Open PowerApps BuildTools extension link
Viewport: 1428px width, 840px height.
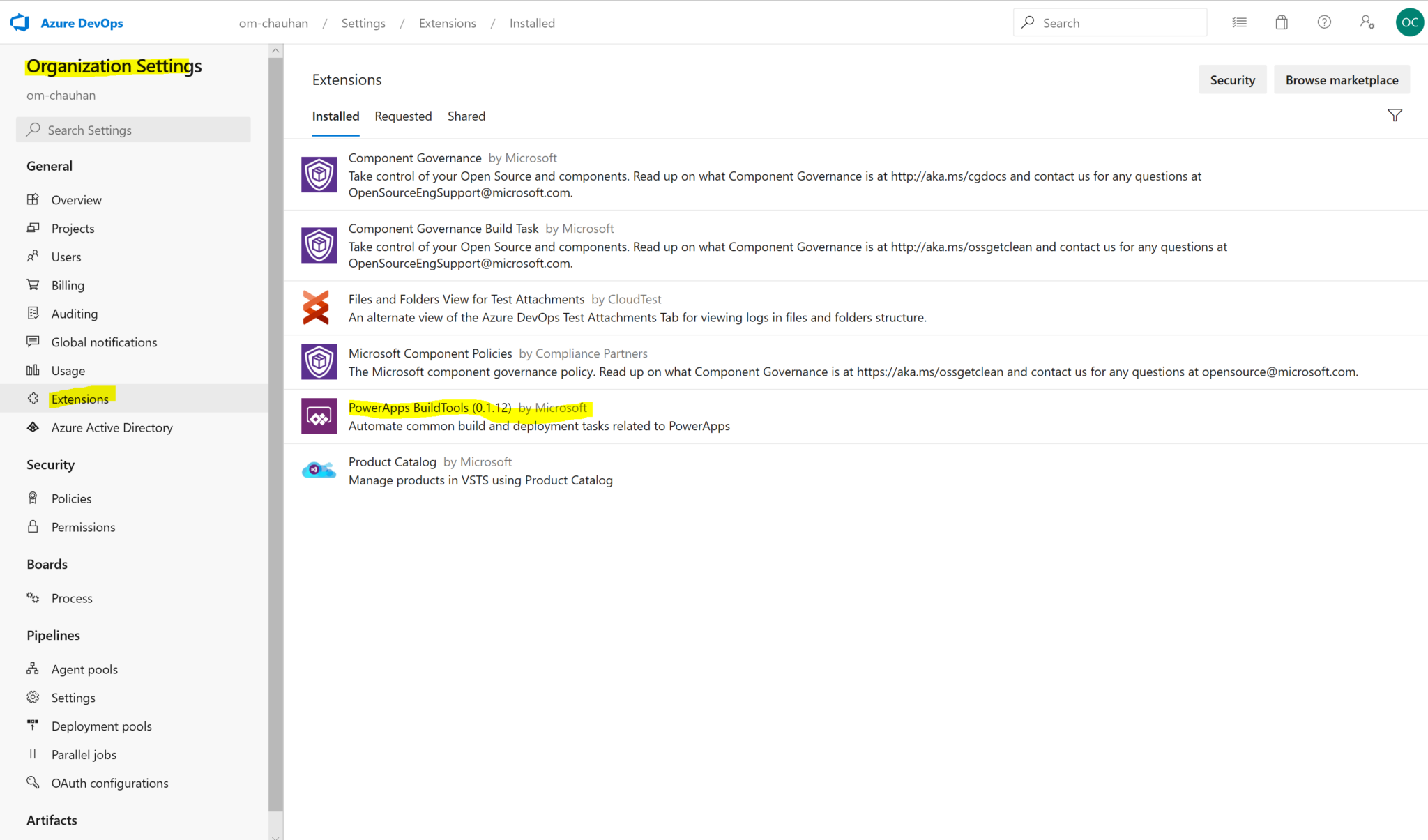pos(430,408)
